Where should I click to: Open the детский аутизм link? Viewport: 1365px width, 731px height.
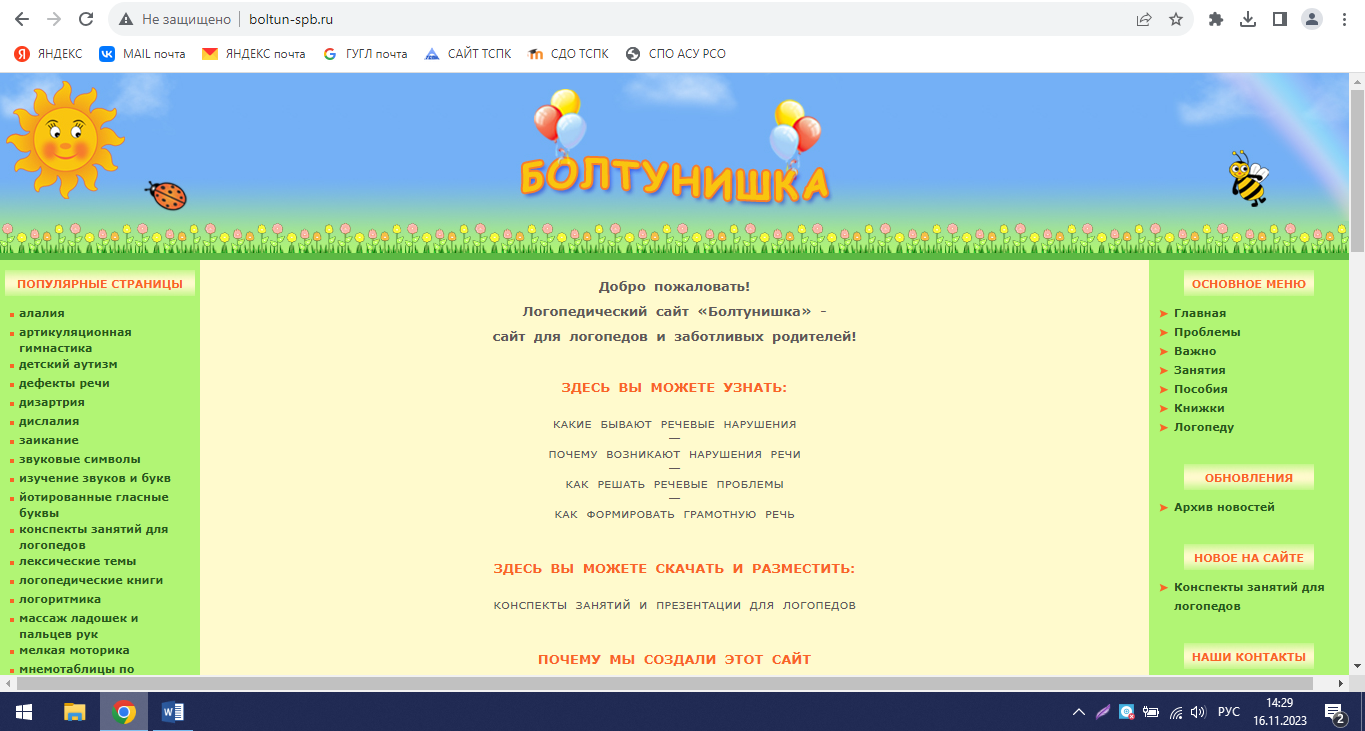(68, 364)
